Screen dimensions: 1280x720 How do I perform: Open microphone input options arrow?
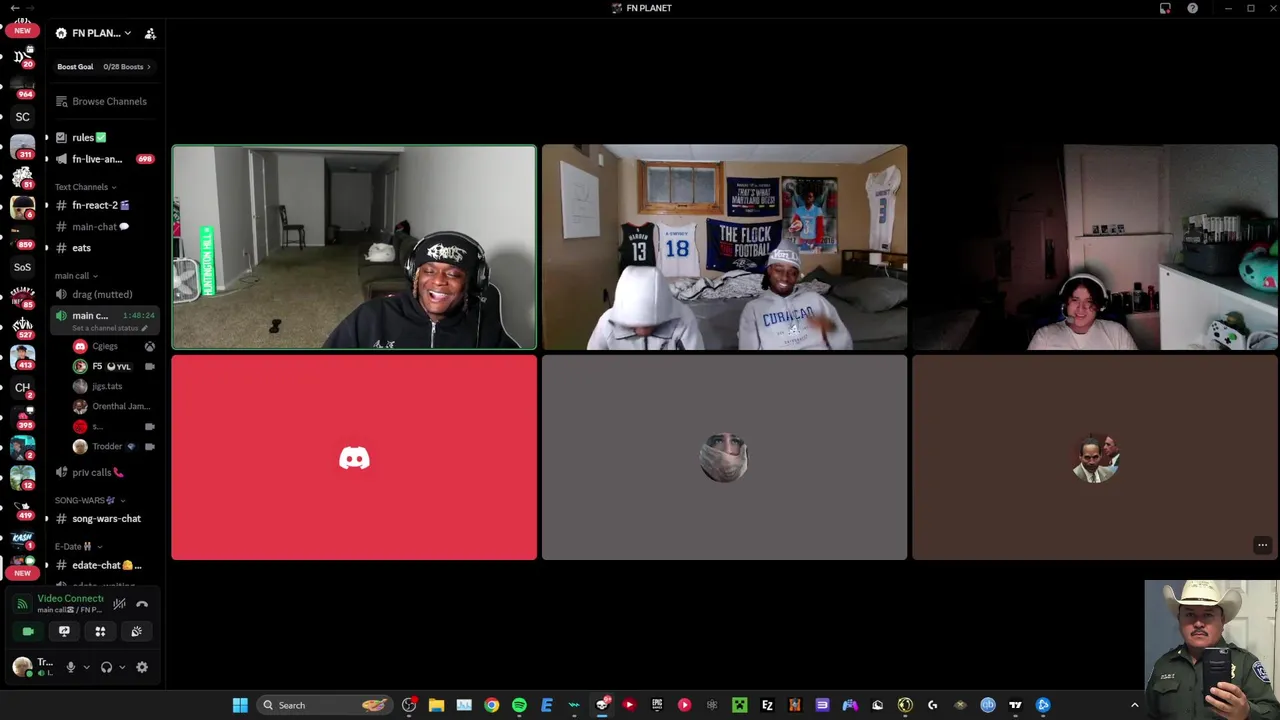pyautogui.click(x=86, y=667)
